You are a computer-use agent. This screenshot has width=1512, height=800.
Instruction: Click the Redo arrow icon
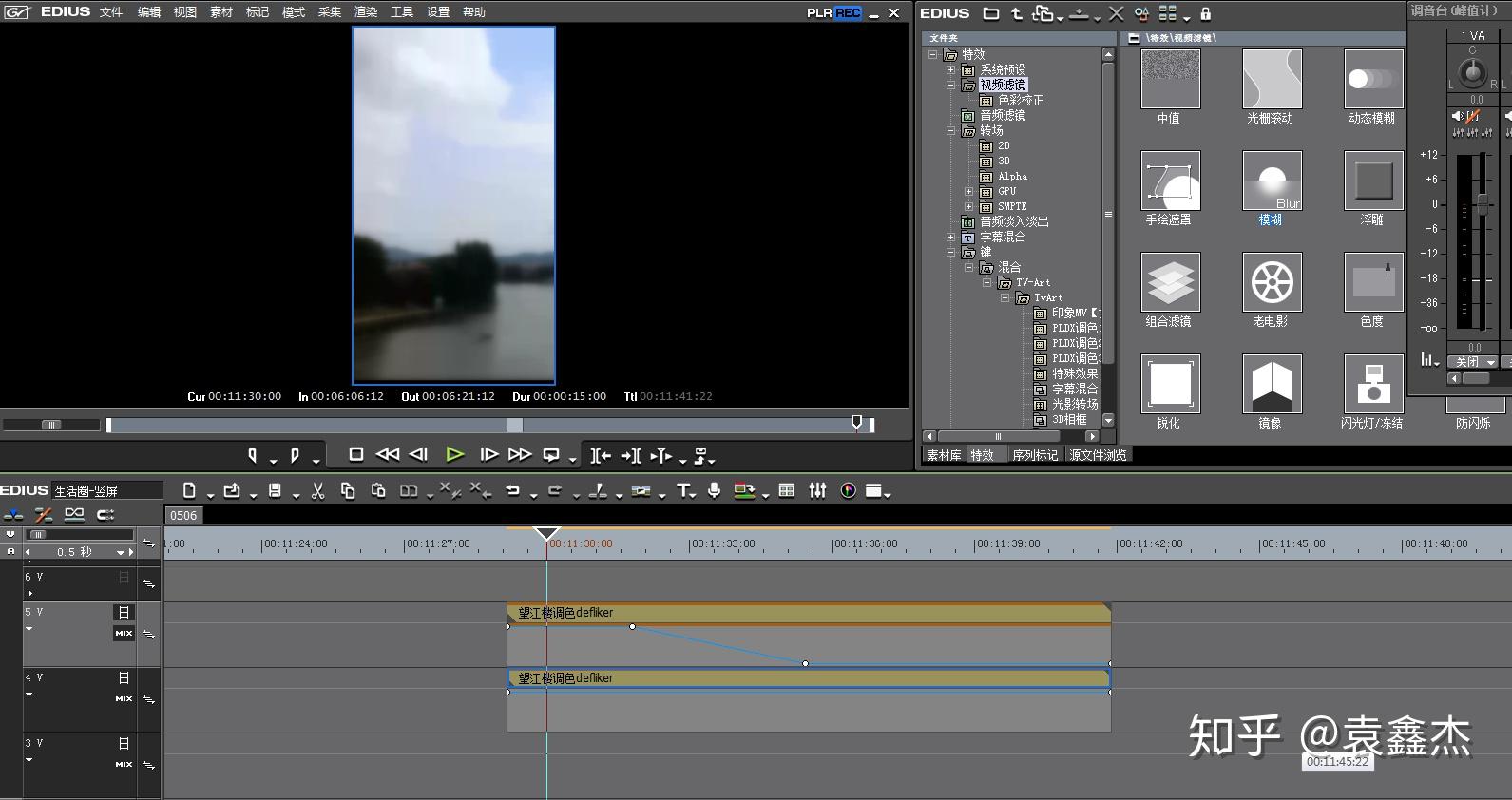(x=555, y=490)
